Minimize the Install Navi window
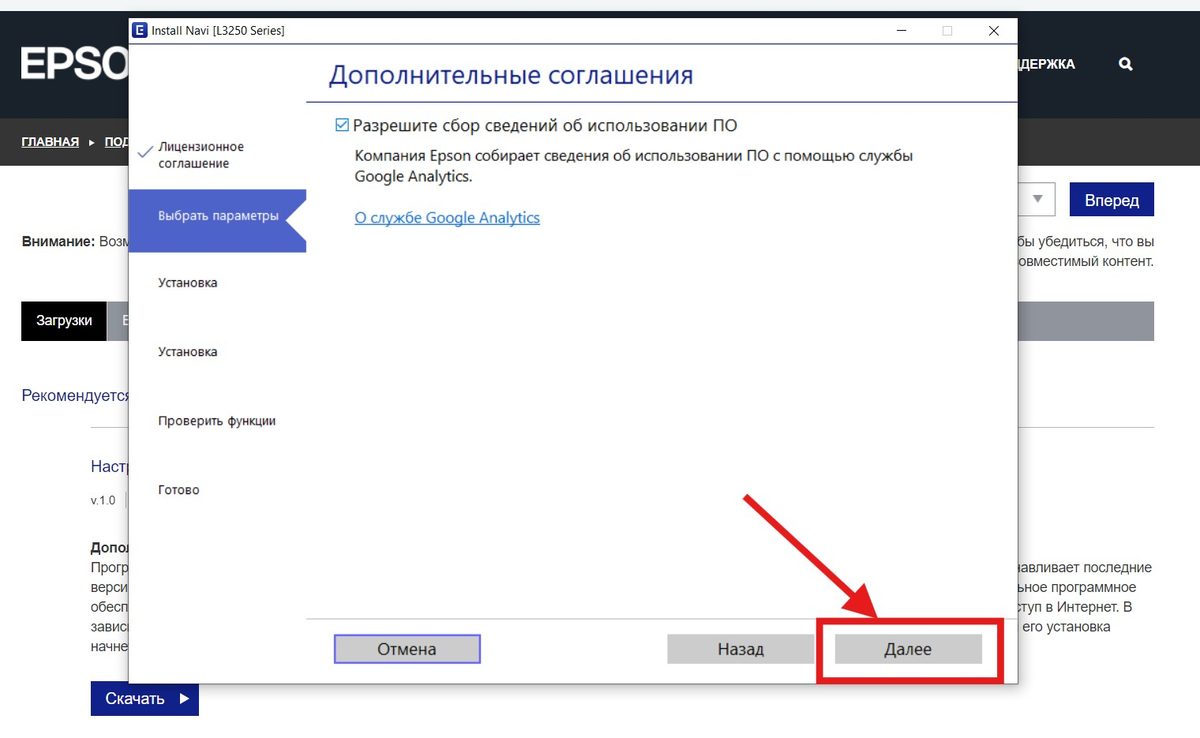 (901, 31)
